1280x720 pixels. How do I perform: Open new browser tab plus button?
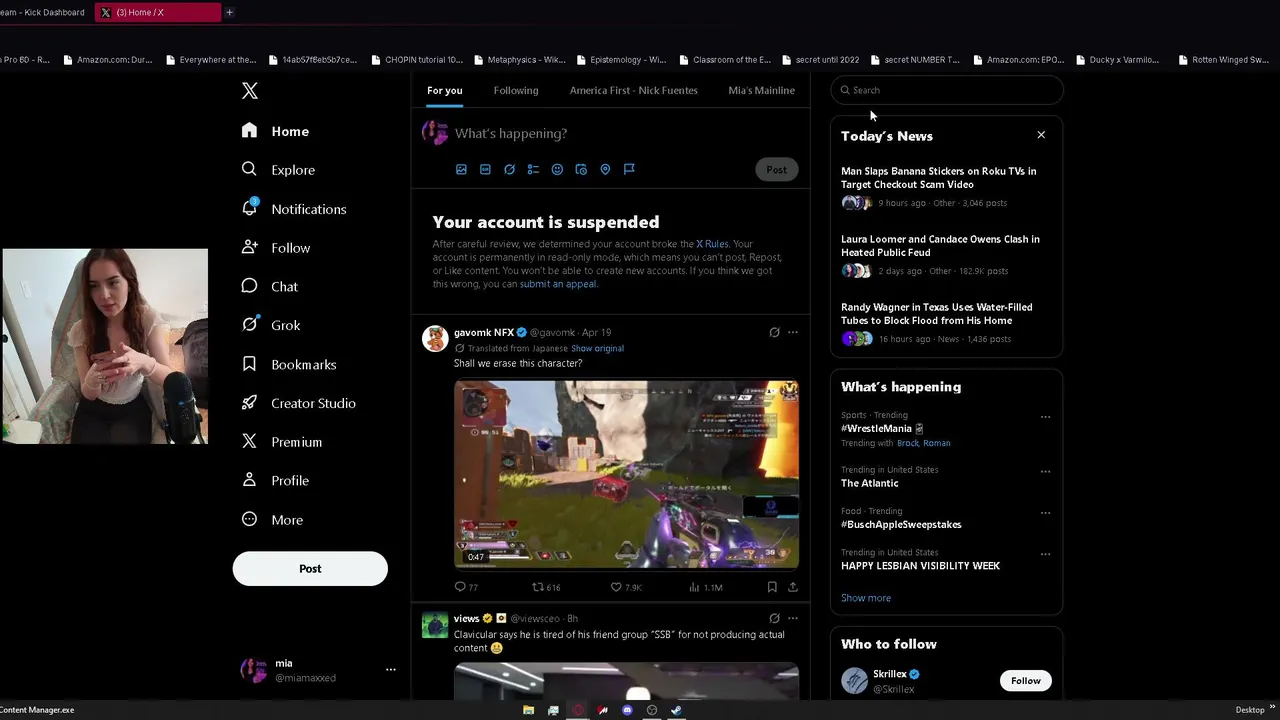pyautogui.click(x=229, y=12)
